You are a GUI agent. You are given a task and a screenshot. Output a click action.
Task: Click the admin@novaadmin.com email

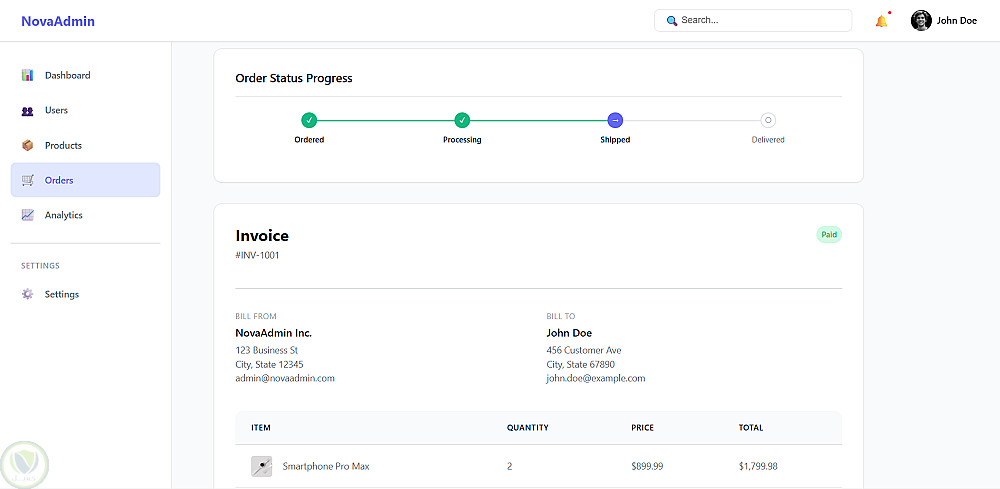285,378
